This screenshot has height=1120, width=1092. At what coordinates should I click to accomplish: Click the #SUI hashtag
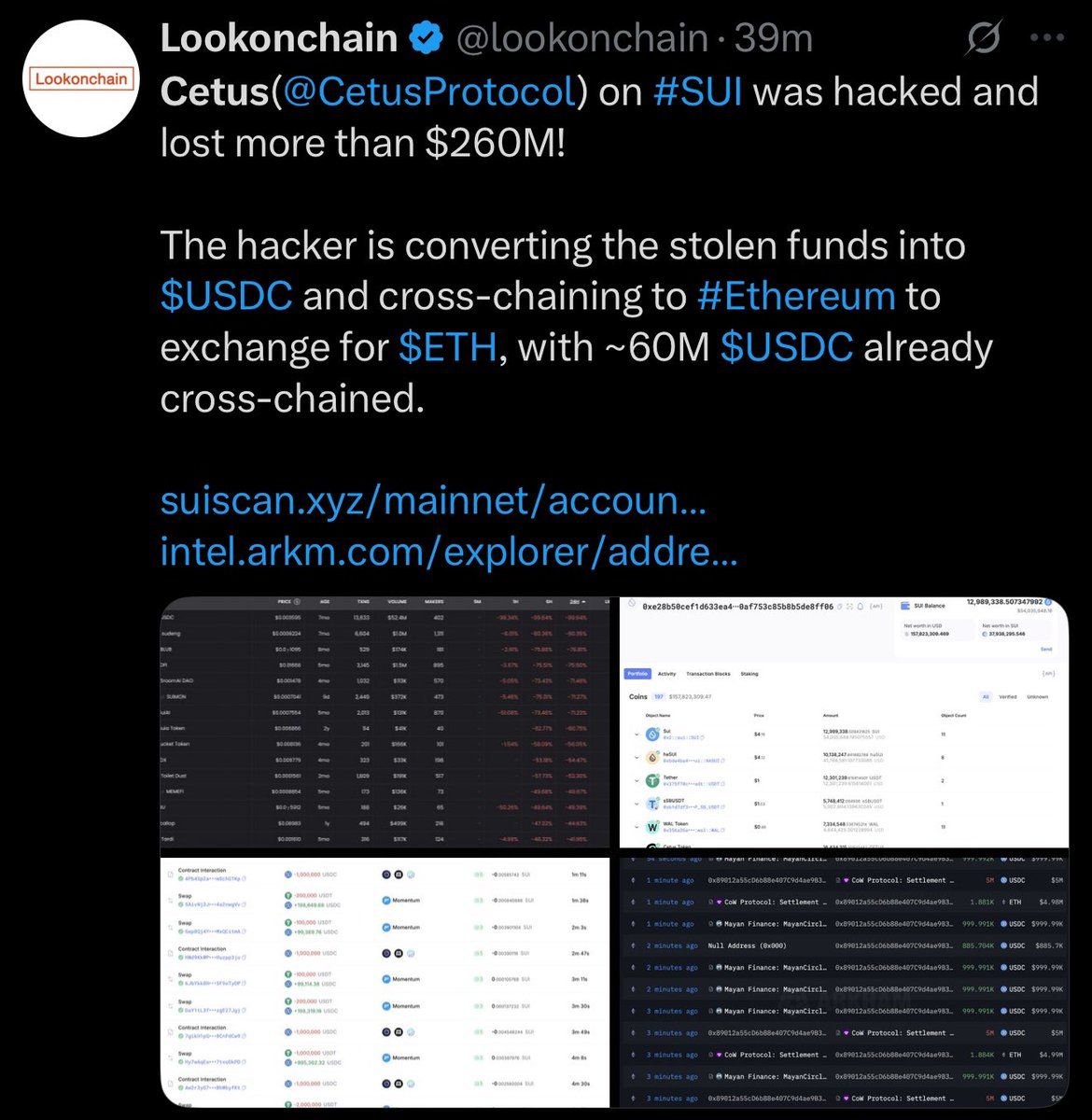point(697,91)
